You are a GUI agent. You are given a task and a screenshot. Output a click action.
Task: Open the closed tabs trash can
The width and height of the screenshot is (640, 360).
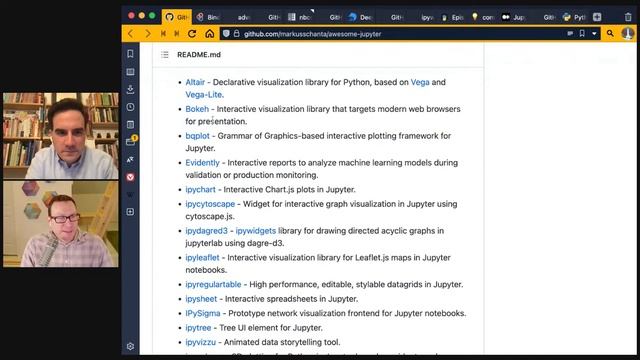[x=628, y=17]
